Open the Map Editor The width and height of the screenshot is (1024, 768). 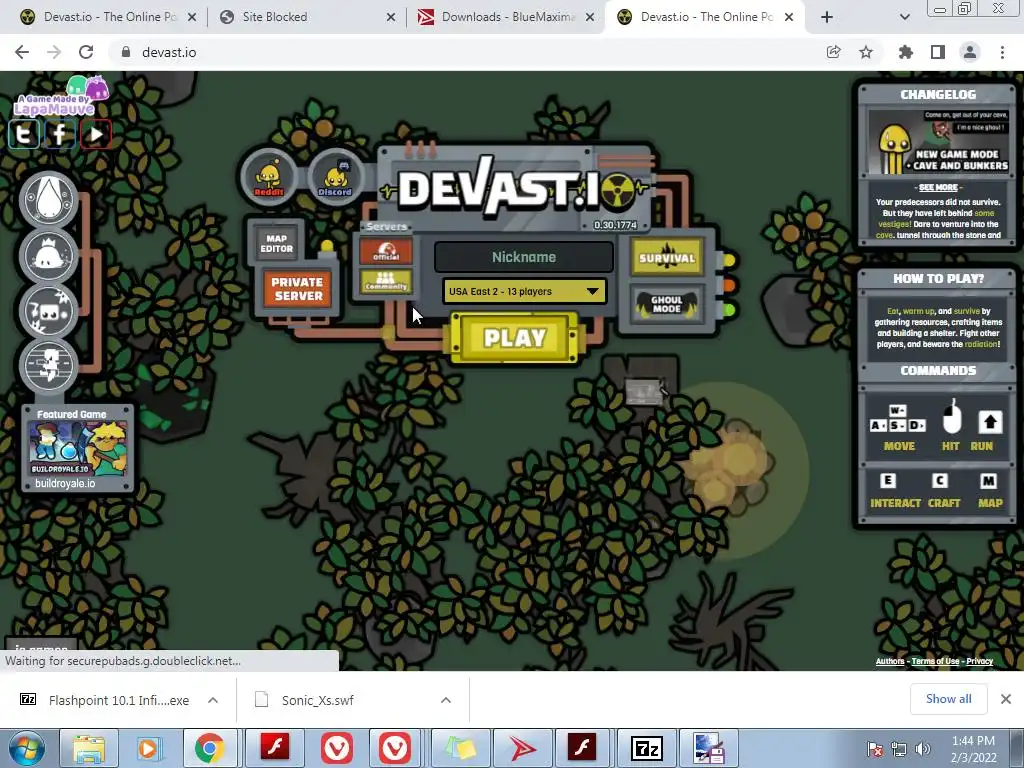pos(276,244)
